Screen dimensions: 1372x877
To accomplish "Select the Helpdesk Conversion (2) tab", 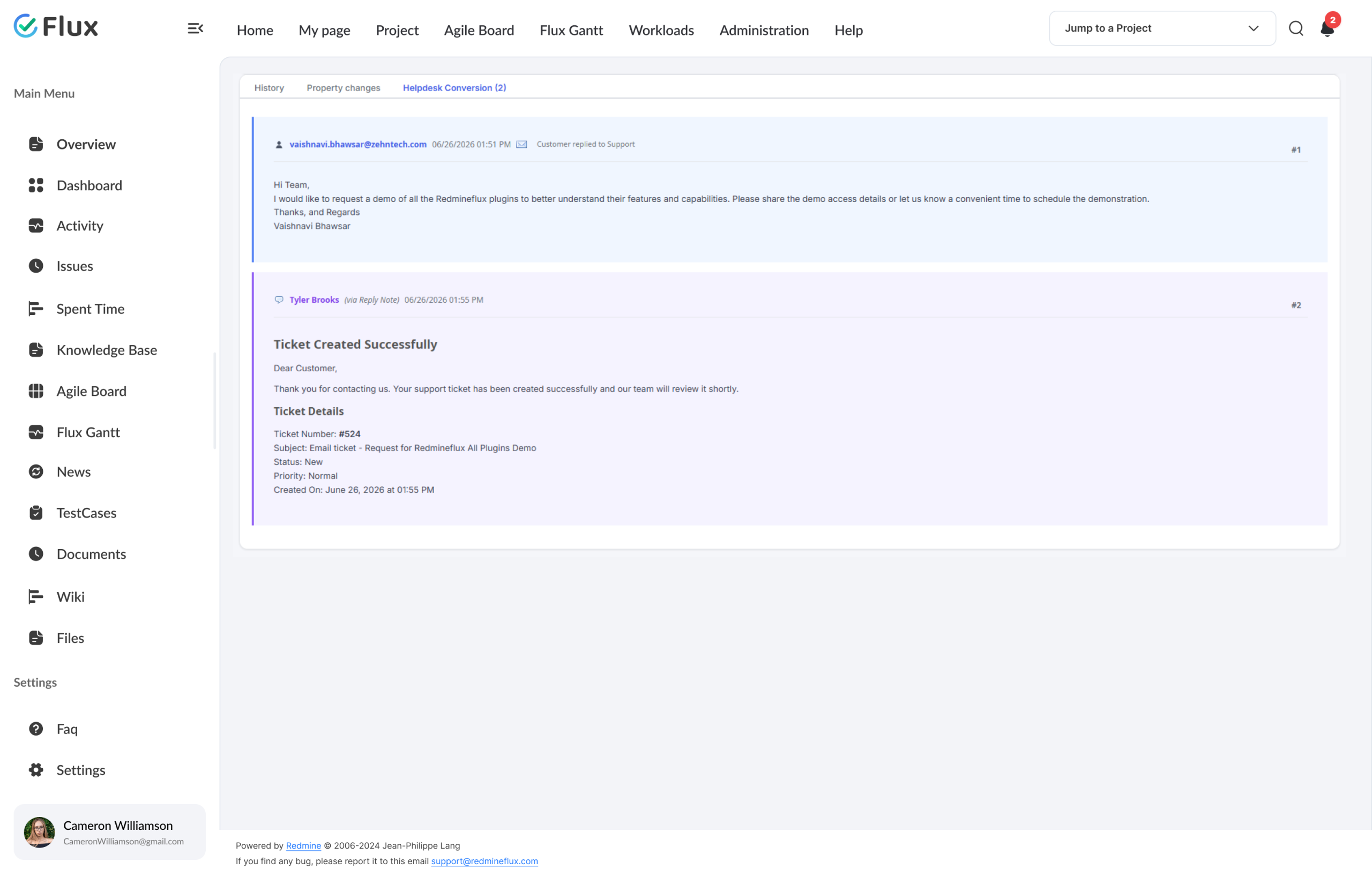I will 454,88.
